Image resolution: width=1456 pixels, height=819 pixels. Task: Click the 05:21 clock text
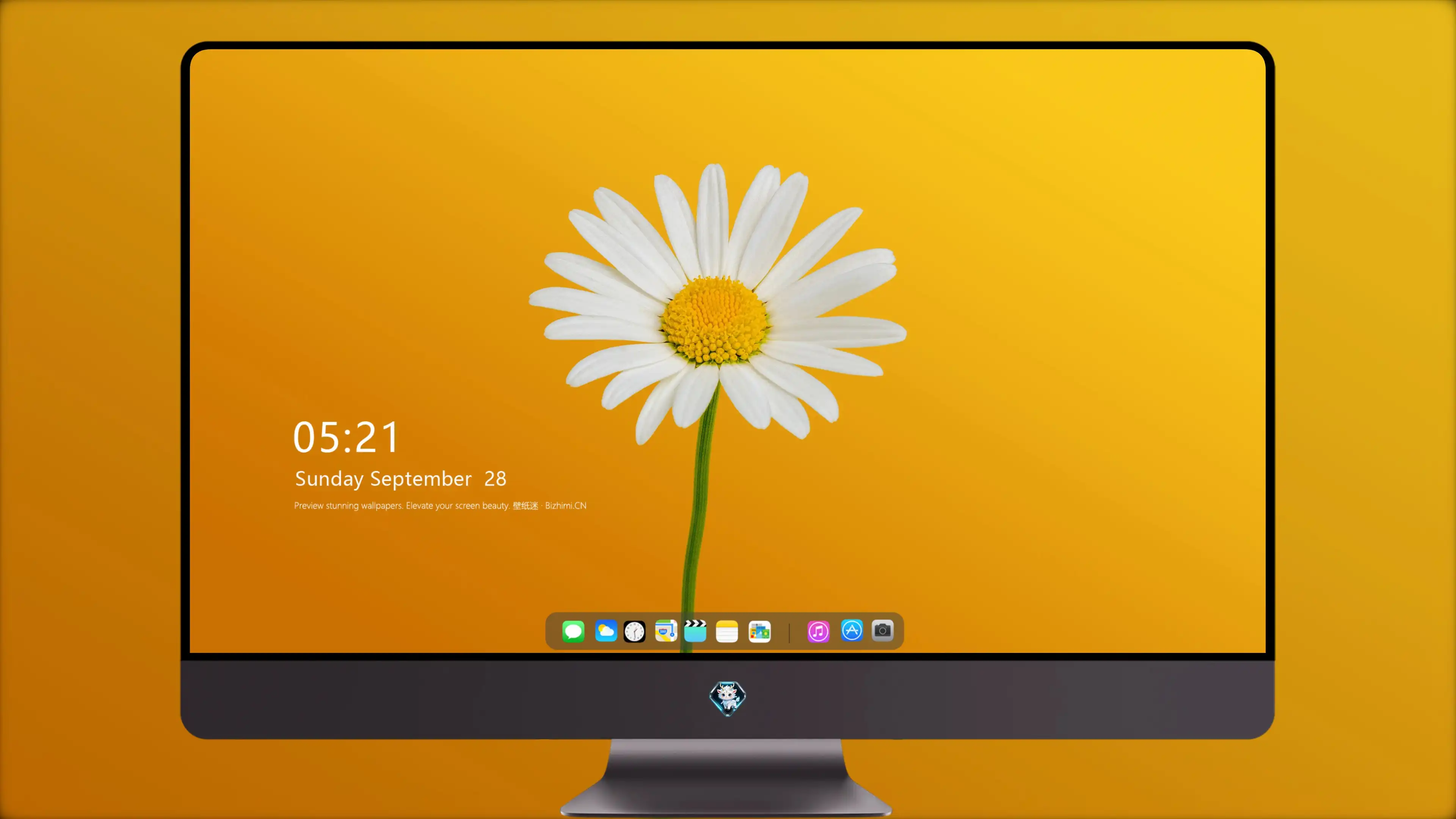[x=347, y=438]
